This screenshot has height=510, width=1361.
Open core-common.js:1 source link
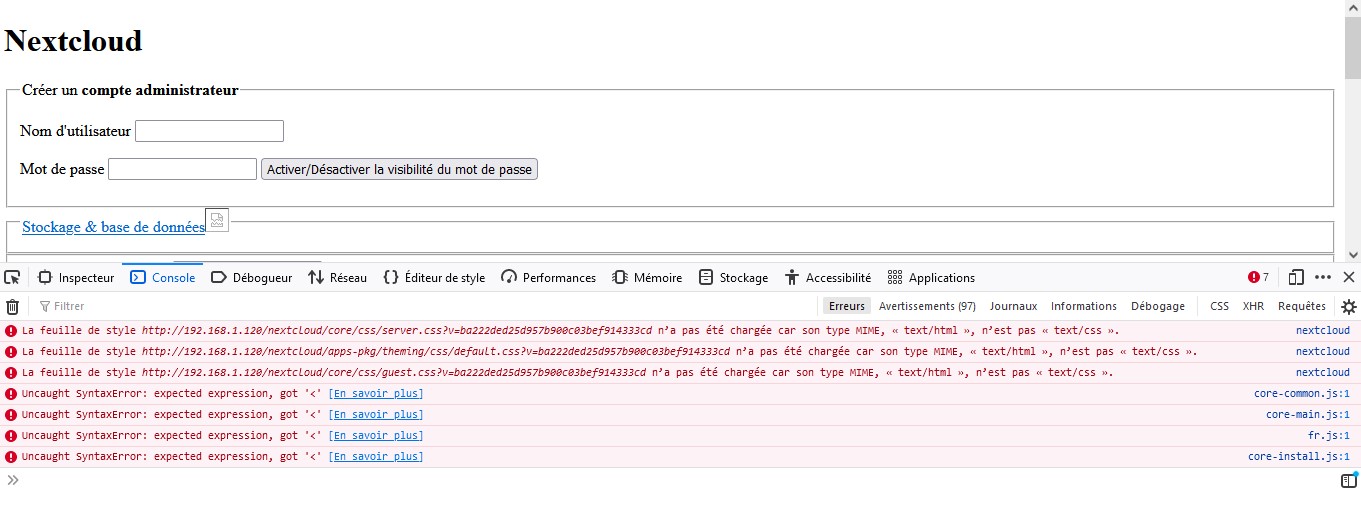point(1301,393)
